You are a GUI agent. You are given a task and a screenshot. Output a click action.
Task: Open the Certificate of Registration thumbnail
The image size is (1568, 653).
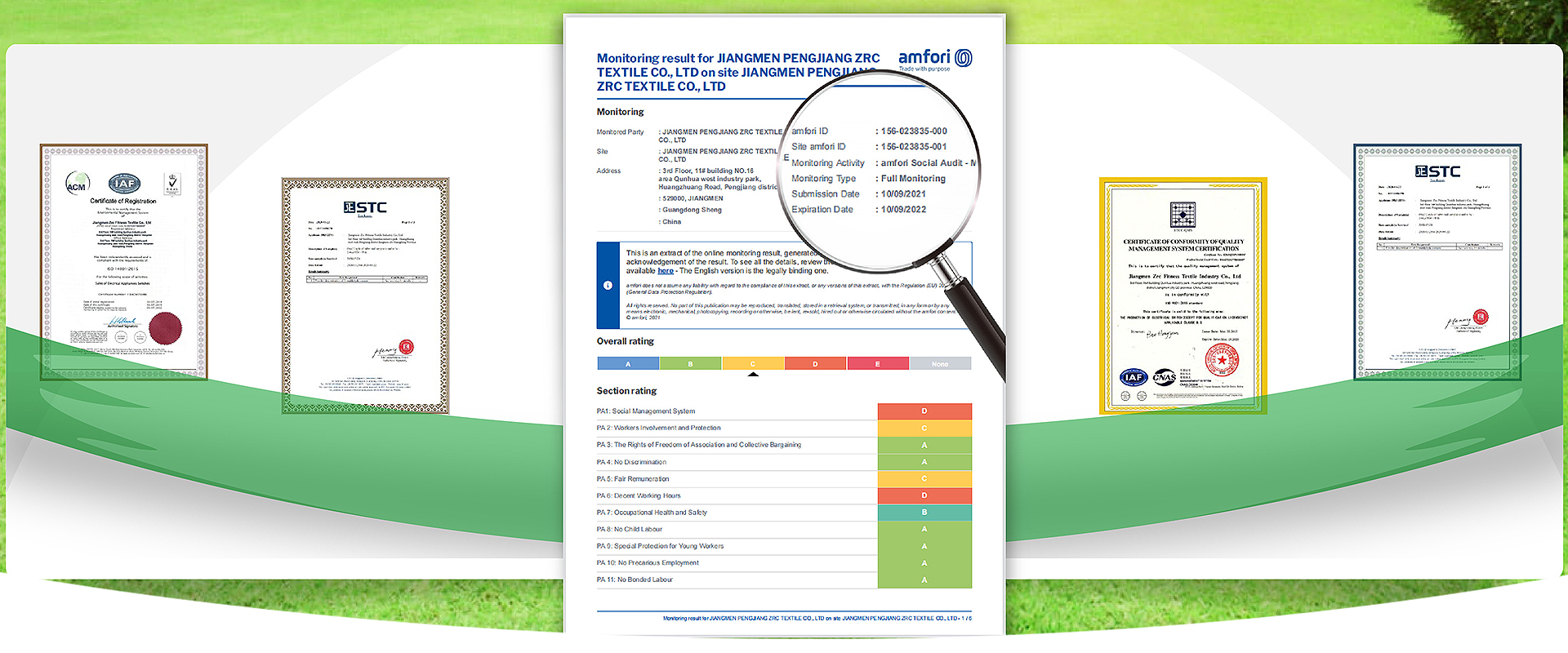click(124, 262)
